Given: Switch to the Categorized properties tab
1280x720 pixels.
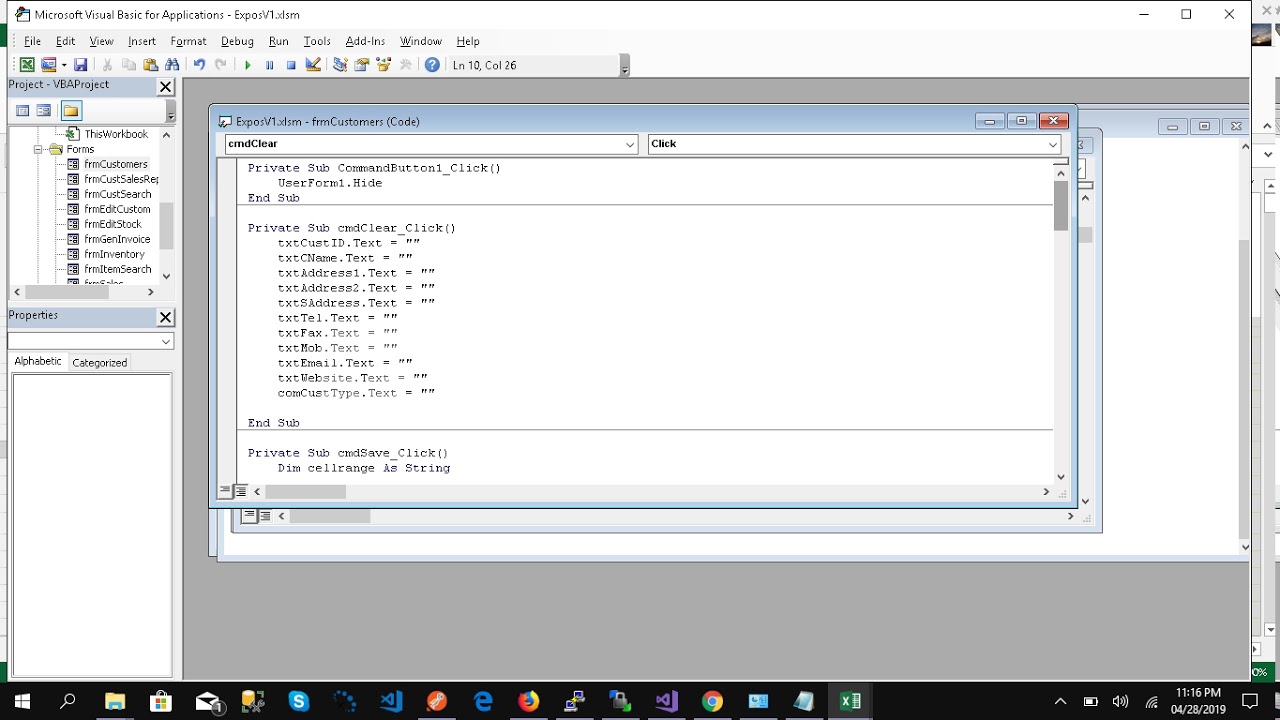Looking at the screenshot, I should point(99,362).
